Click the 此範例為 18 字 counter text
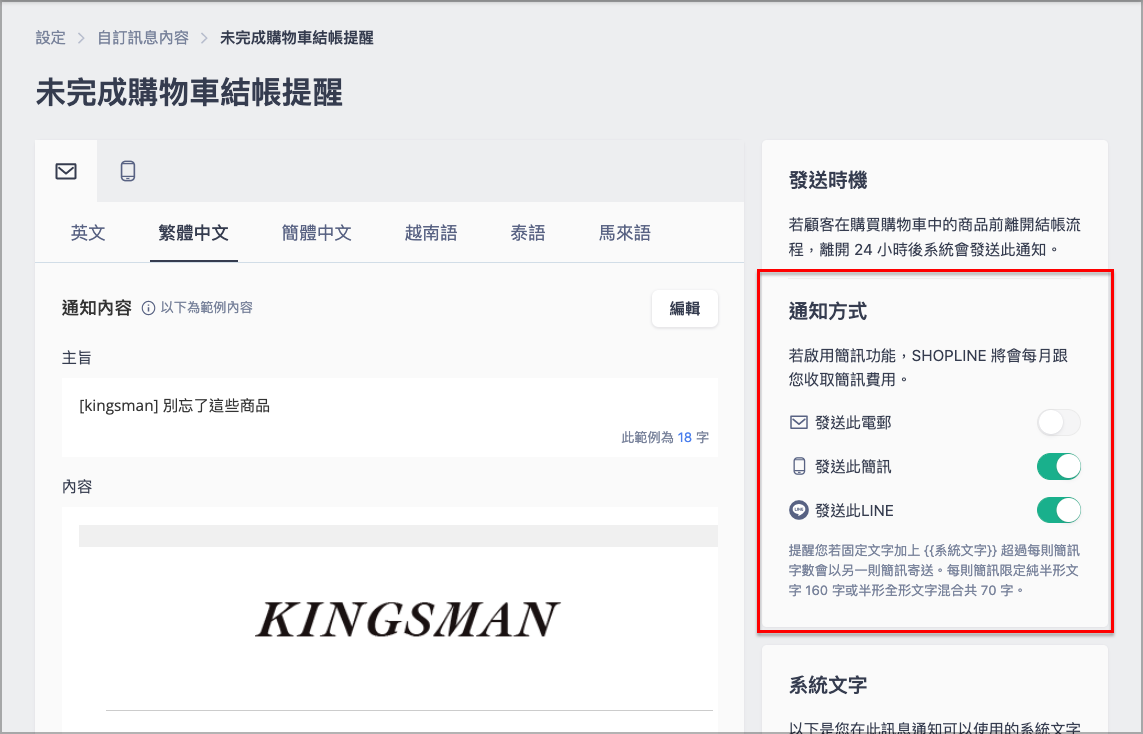The width and height of the screenshot is (1143, 734). tap(665, 437)
